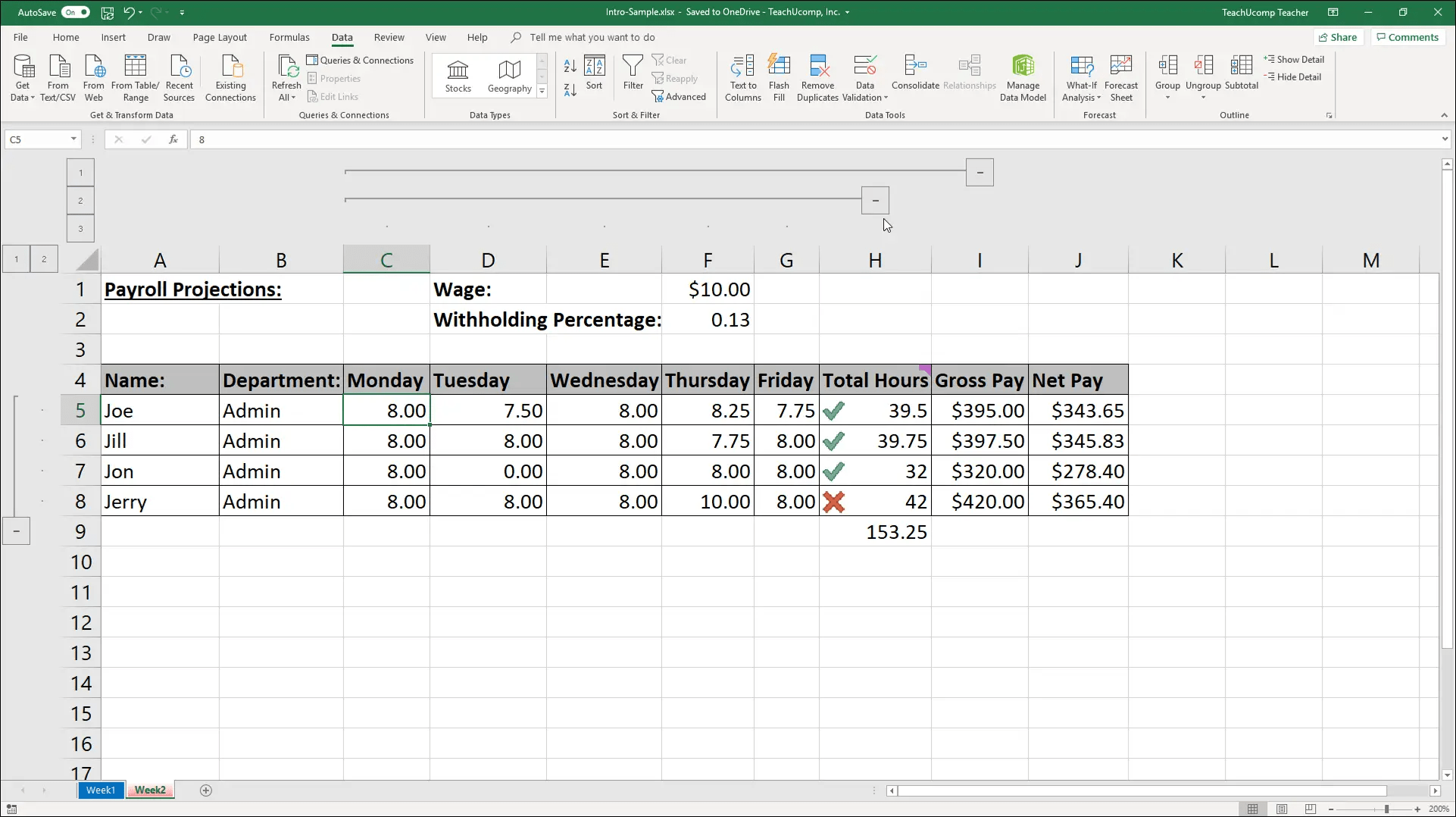Viewport: 1456px width, 817px height.
Task: Open the Formulas ribbon tab
Action: coord(289,36)
